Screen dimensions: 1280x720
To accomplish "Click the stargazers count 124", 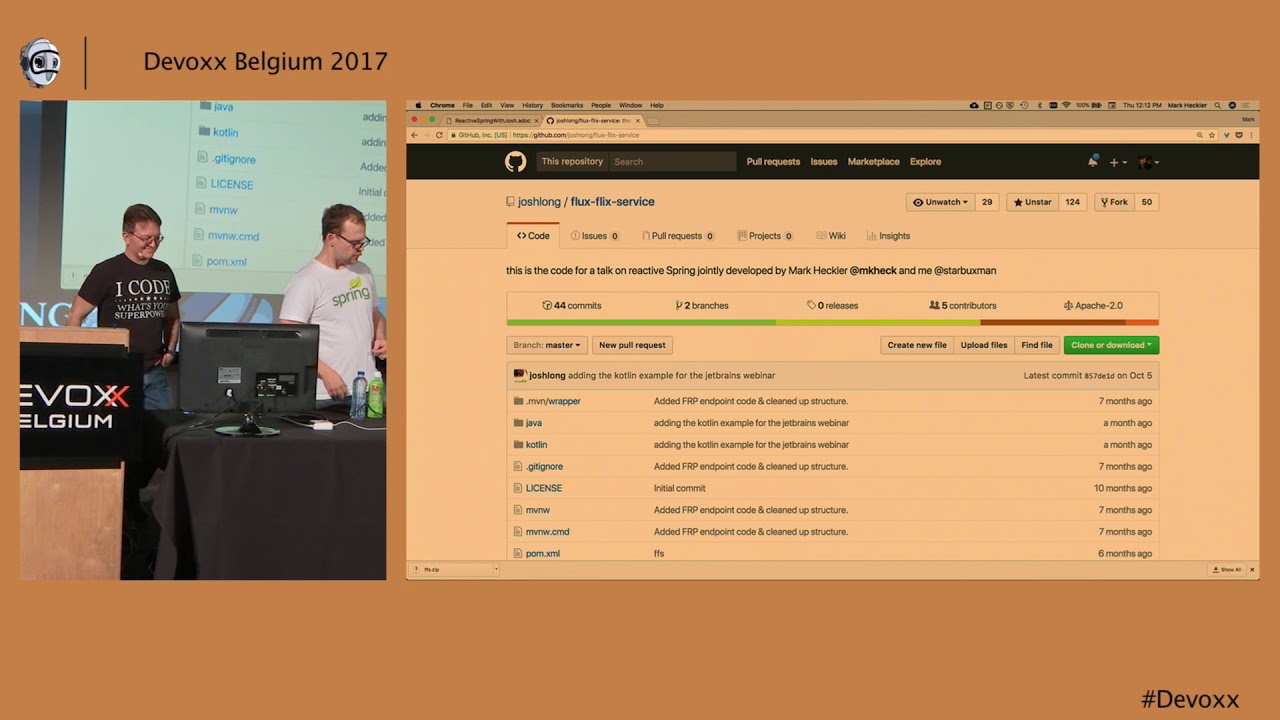I will click(1072, 202).
